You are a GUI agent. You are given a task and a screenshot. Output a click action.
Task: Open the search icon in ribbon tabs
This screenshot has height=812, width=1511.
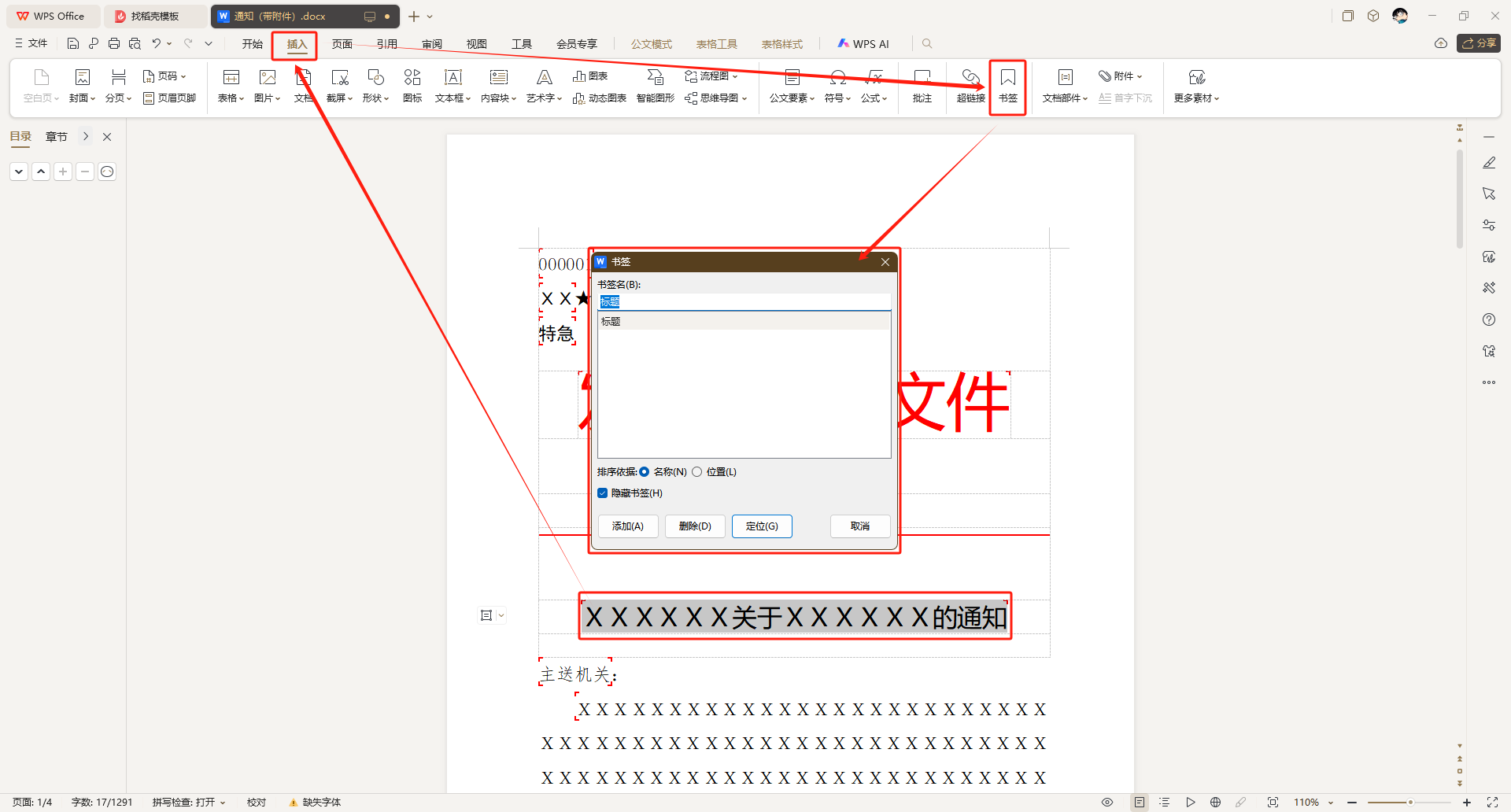tap(927, 44)
